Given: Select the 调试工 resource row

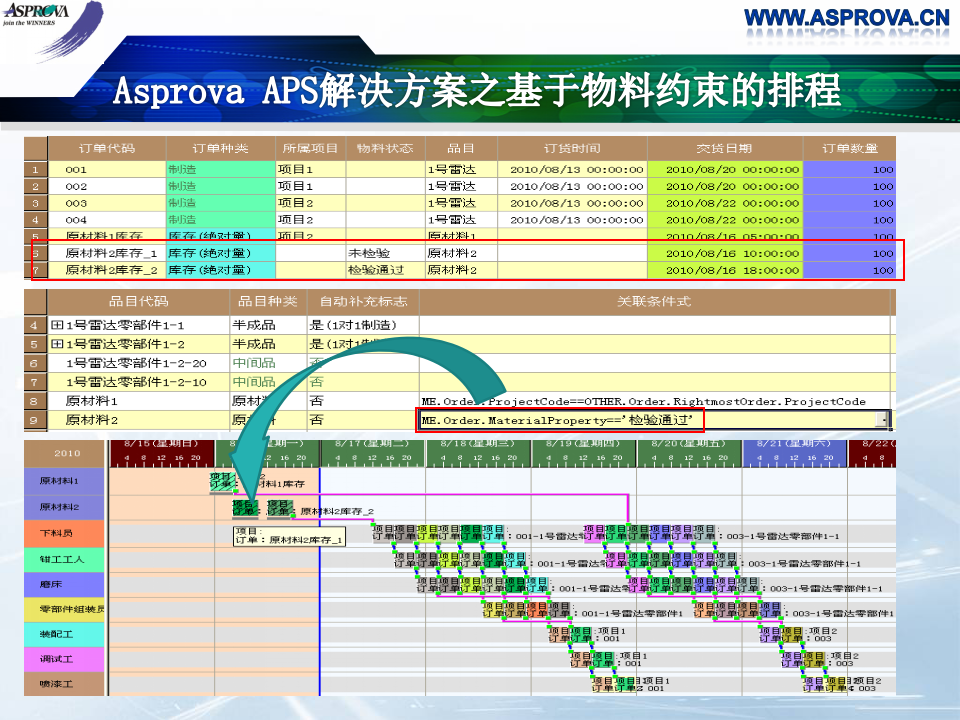Looking at the screenshot, I should click(65, 659).
